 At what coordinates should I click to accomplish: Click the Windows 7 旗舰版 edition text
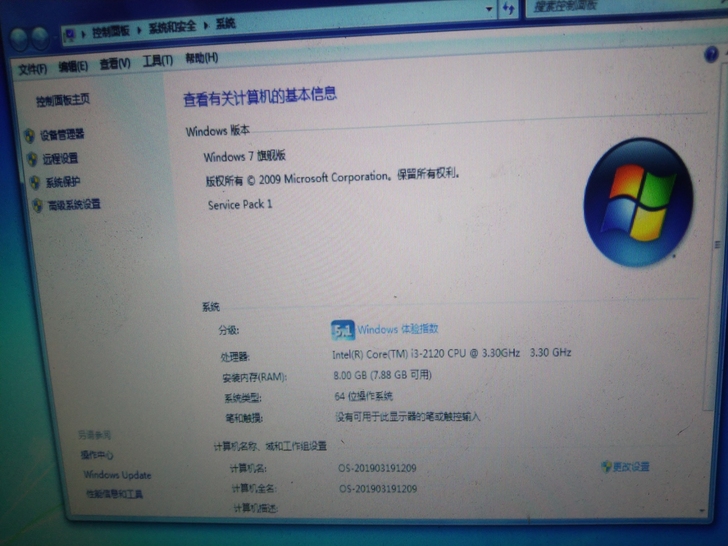245,156
